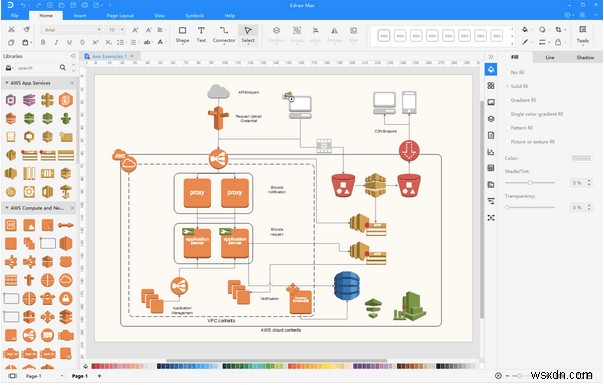
Task: Select the Pattern fill option
Action: (x=519, y=128)
